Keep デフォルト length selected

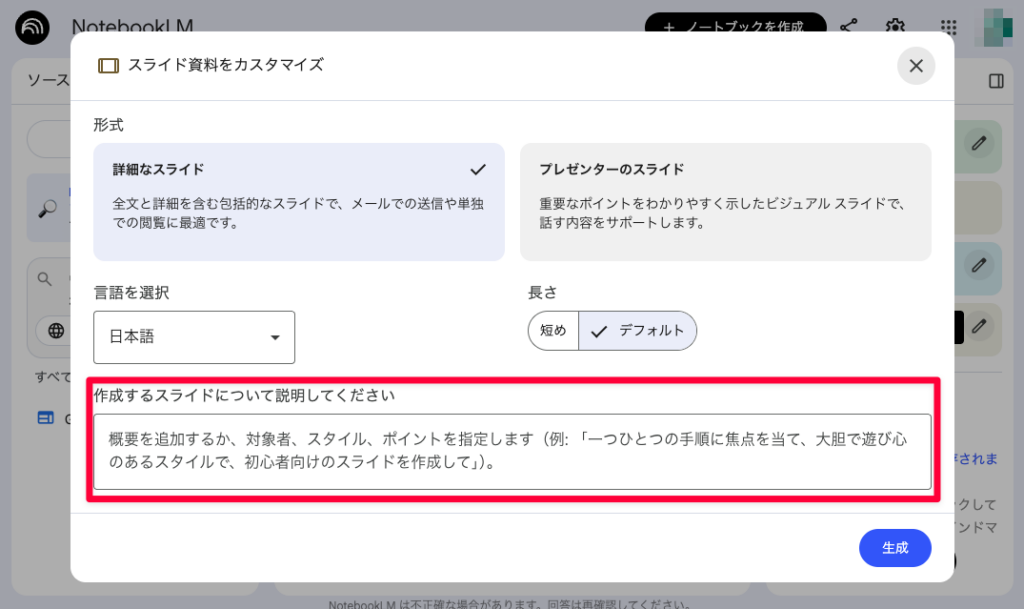(x=638, y=330)
